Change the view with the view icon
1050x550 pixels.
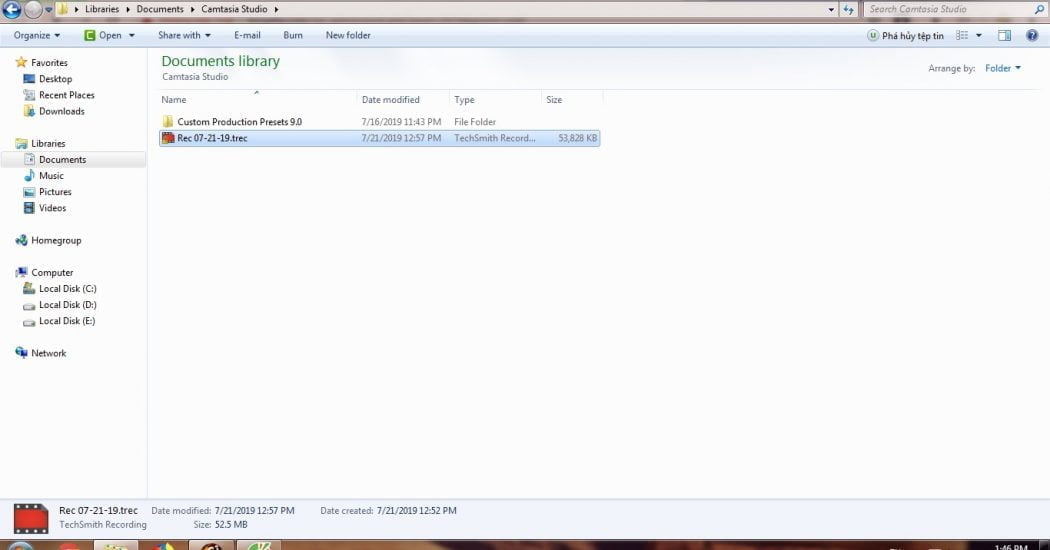click(x=962, y=36)
